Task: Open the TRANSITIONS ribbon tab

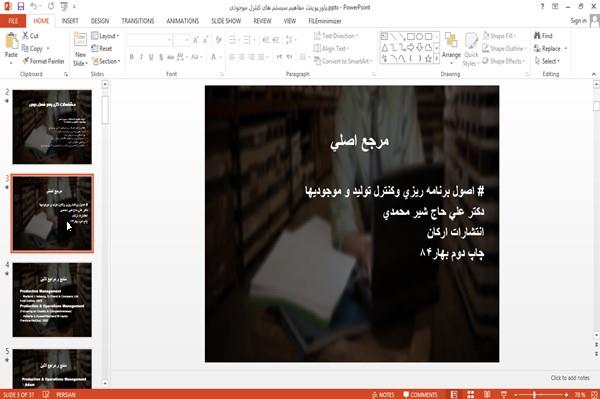Action: coord(138,21)
